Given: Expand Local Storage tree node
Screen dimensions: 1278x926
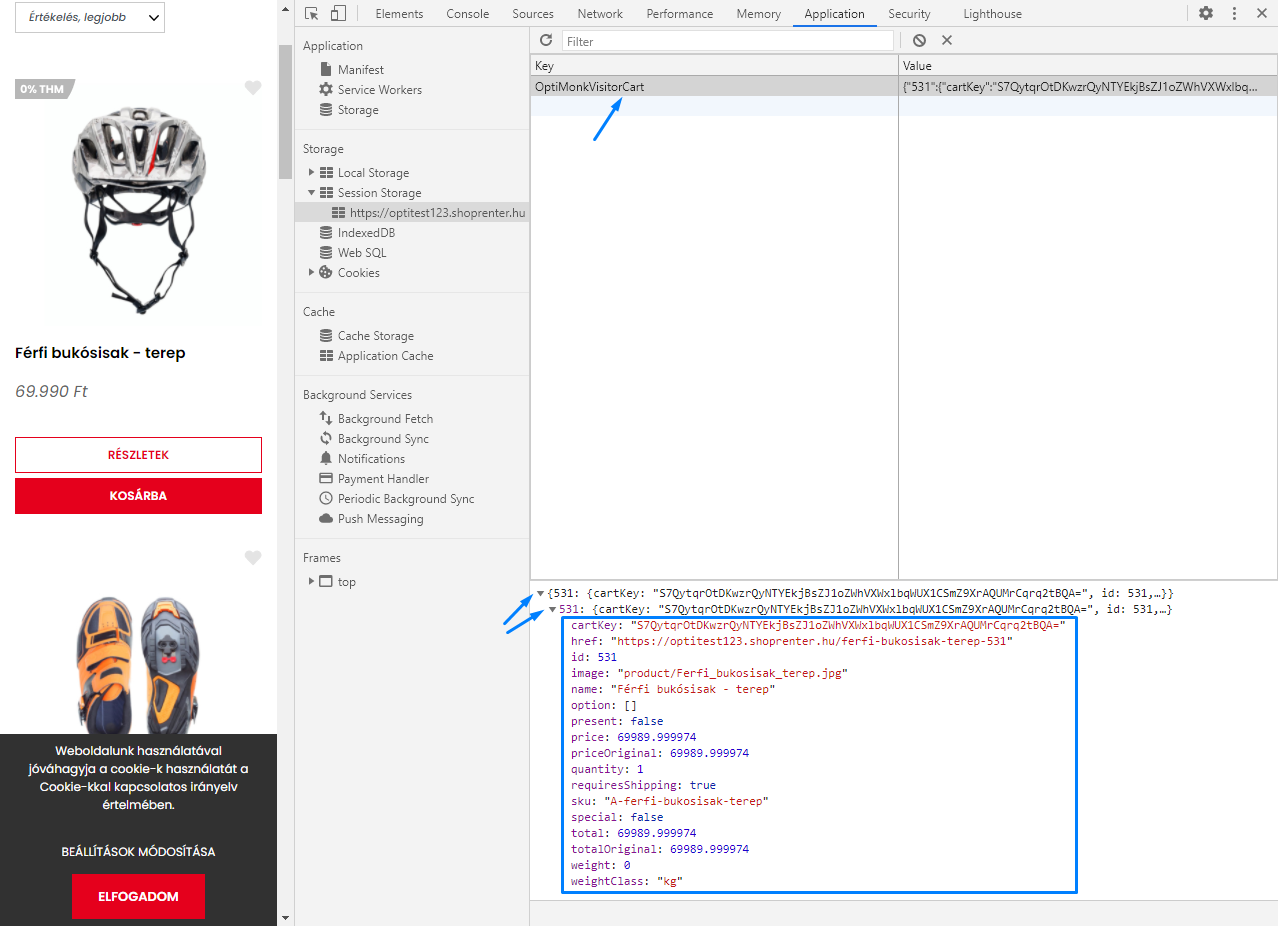Looking at the screenshot, I should click(312, 173).
